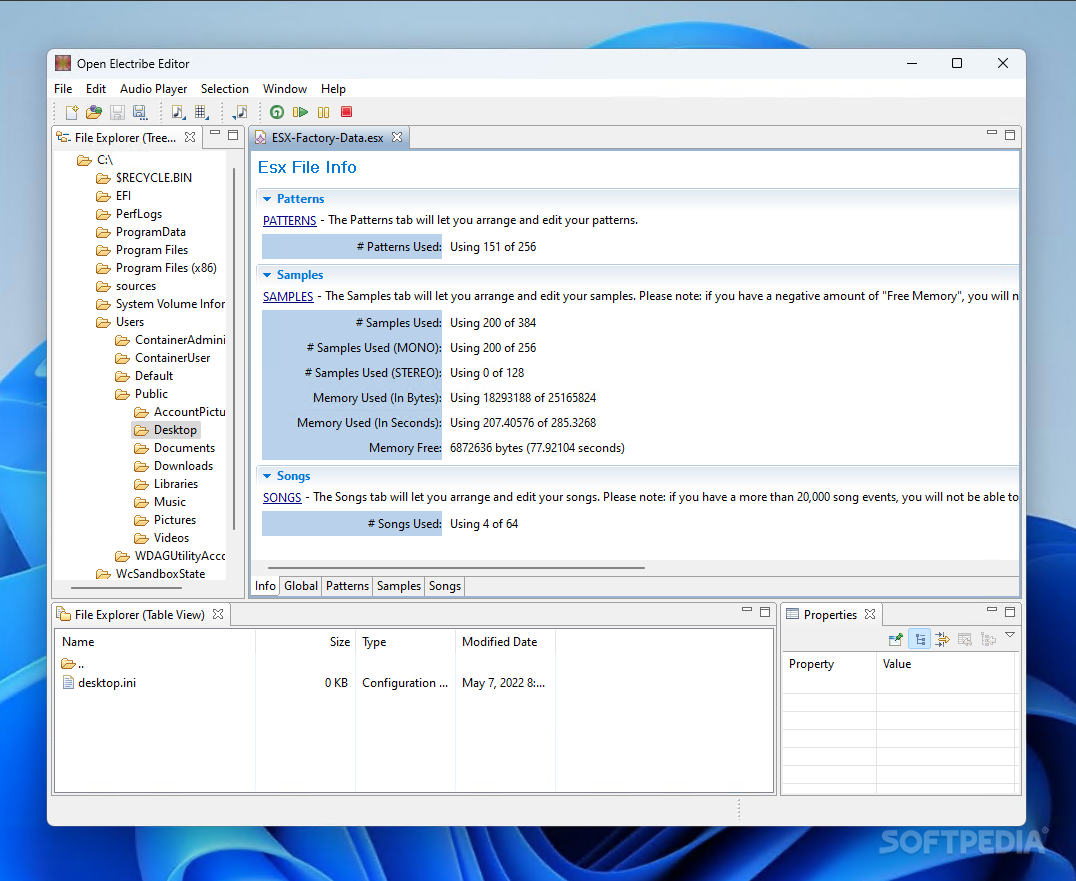Open the parent '..' folder row
This screenshot has height=881, width=1076.
(73, 664)
